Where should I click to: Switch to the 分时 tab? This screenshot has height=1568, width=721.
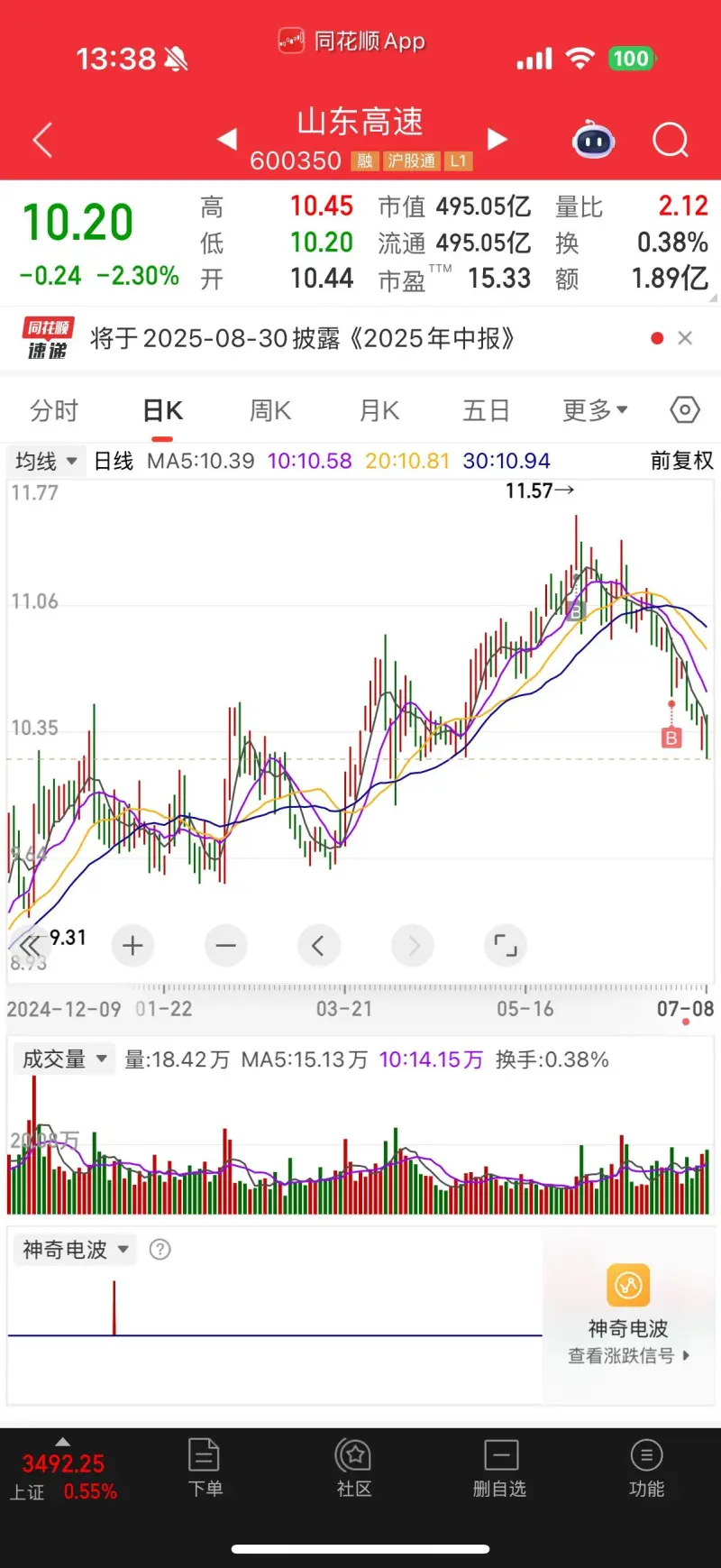point(54,410)
